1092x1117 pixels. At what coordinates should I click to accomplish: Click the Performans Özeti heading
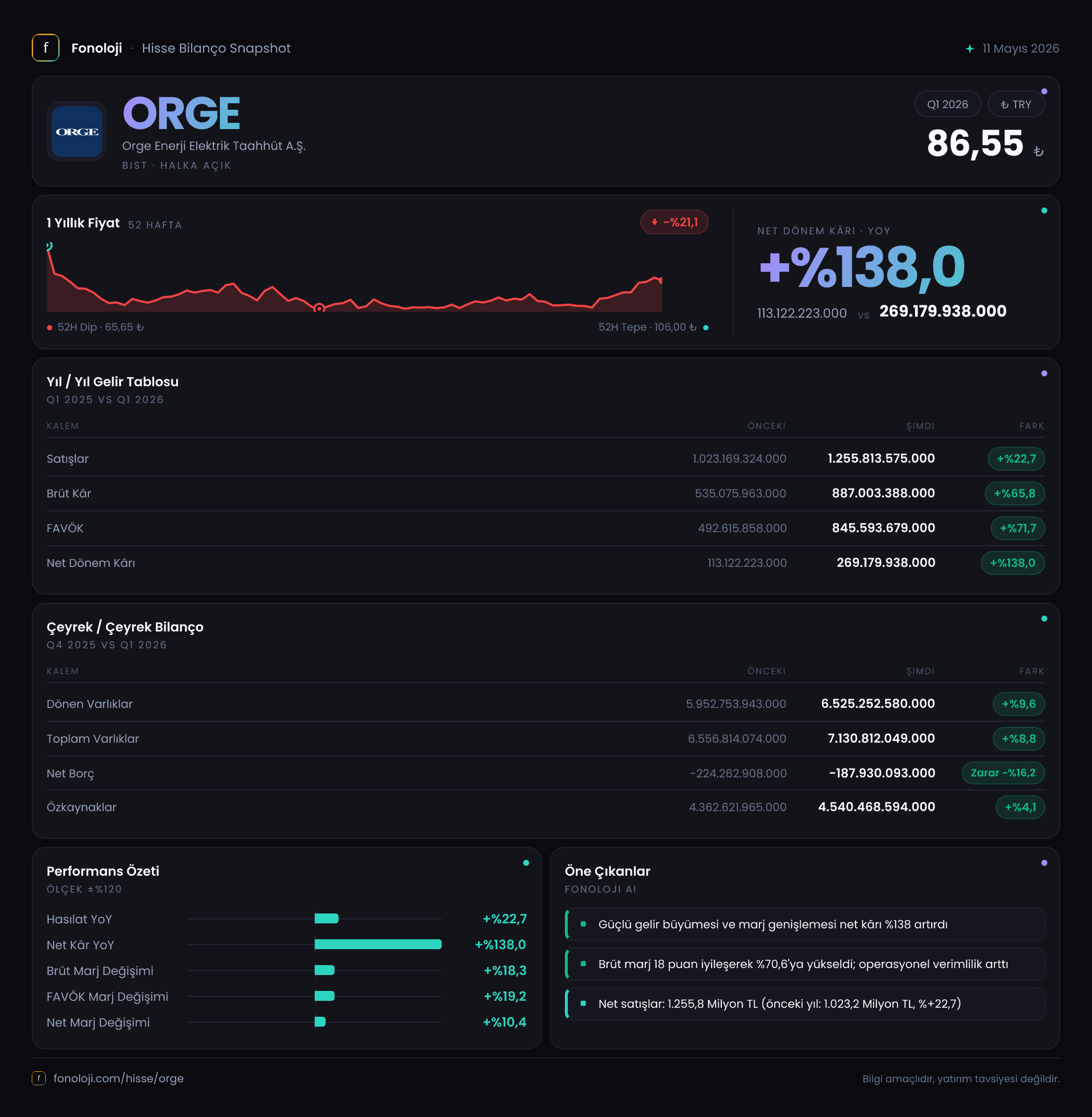[103, 871]
